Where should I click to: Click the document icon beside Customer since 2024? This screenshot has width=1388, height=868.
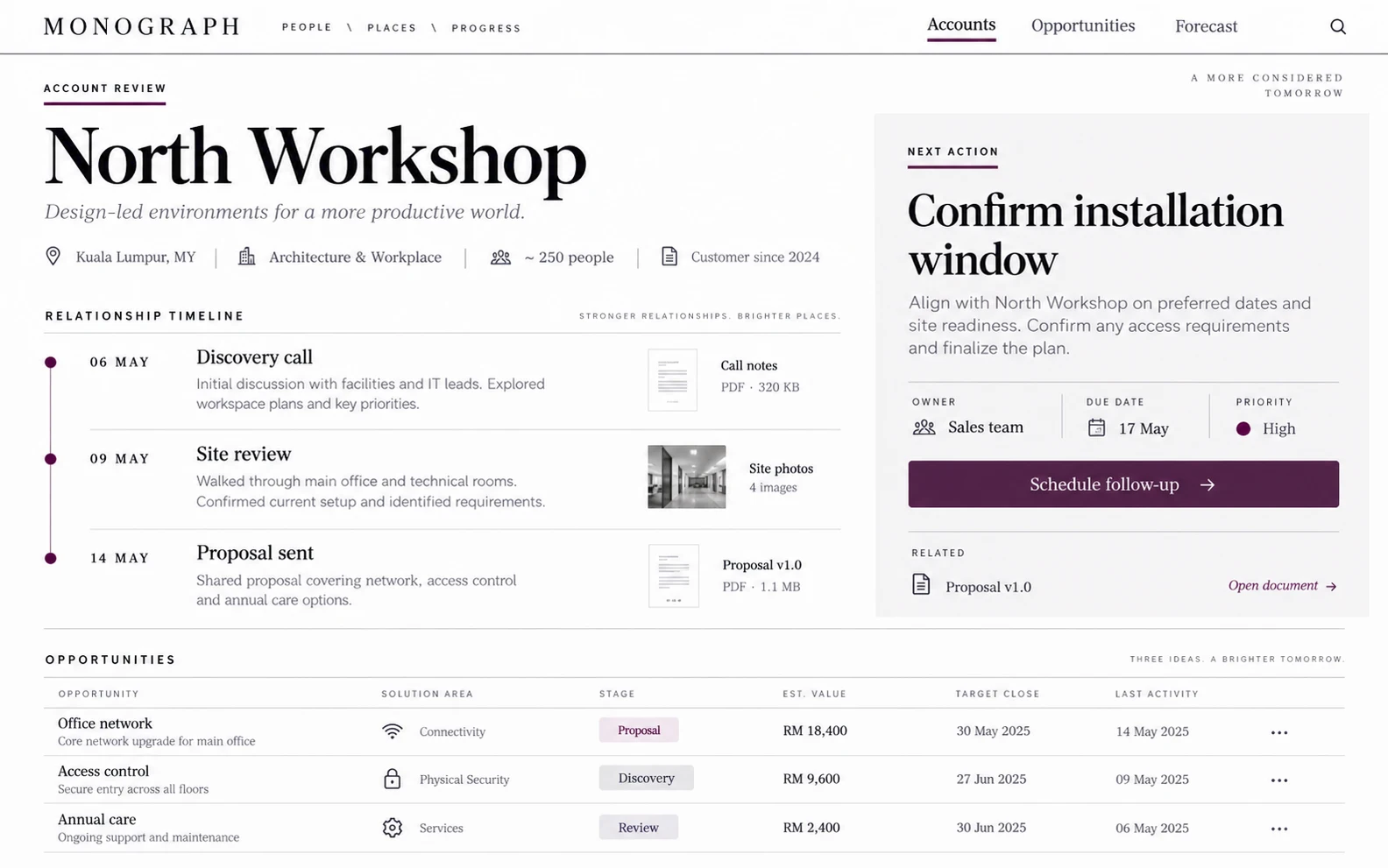[x=669, y=256]
